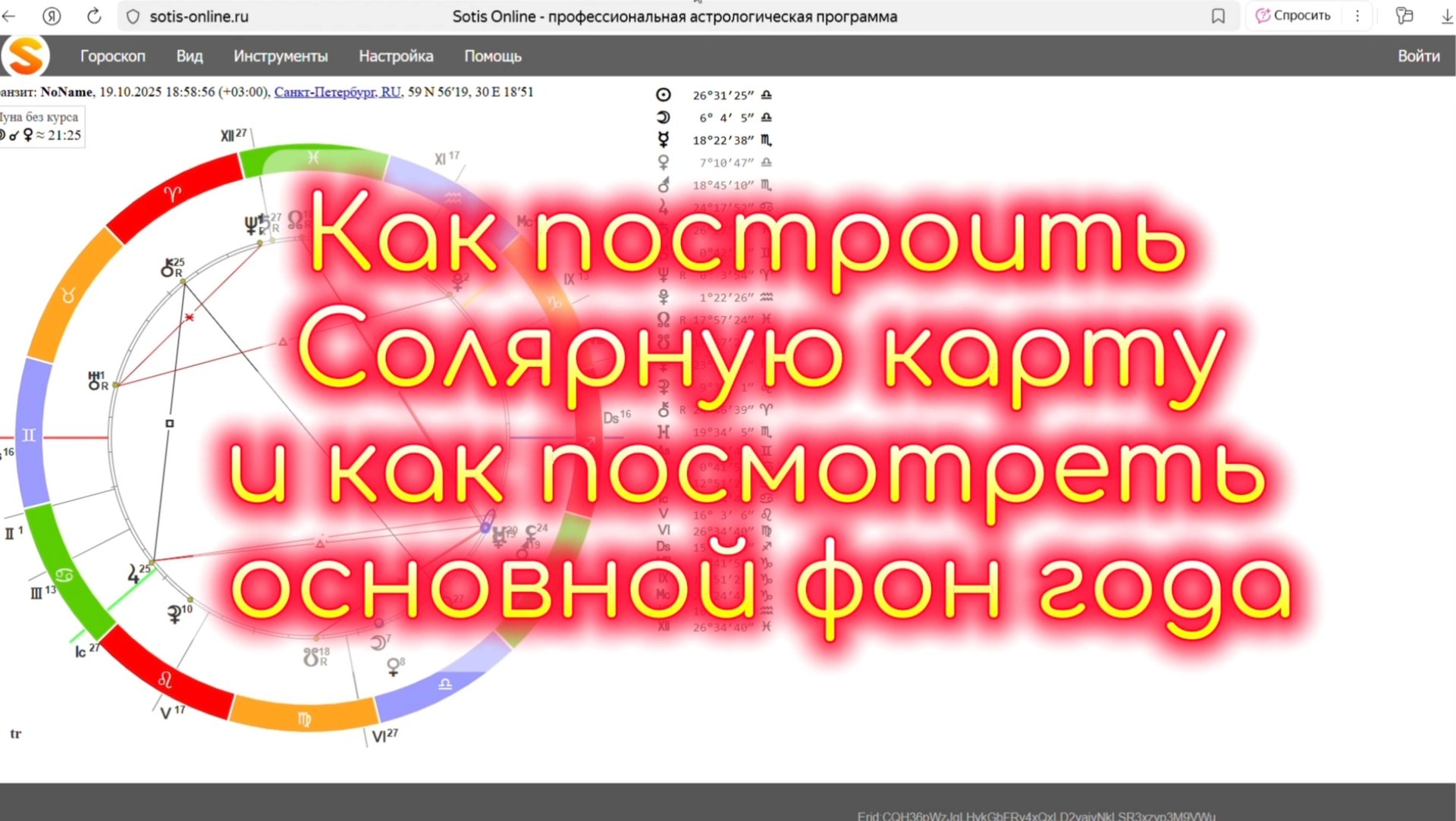This screenshot has width=1456, height=821.
Task: Open the Помощь menu
Action: tap(493, 56)
